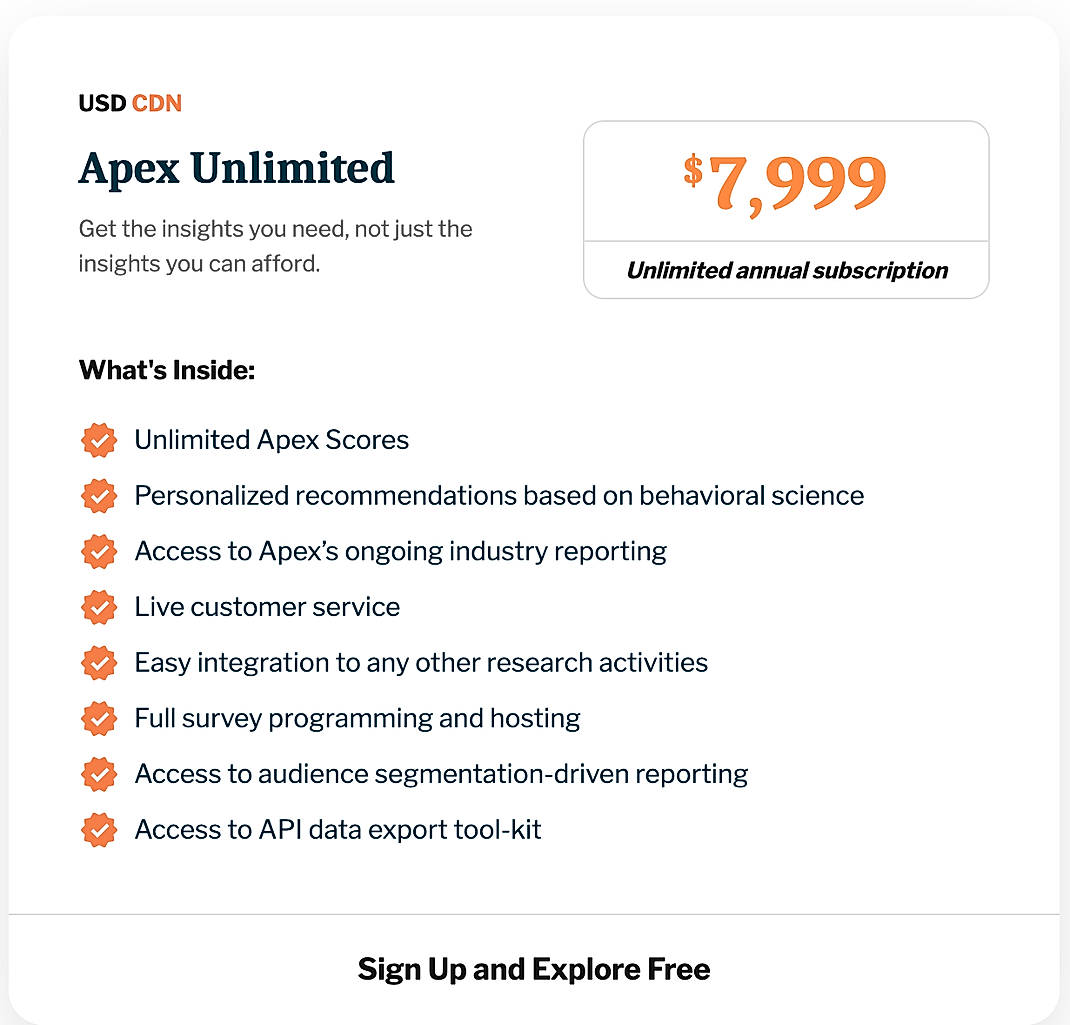Click the What's Inside section header

click(167, 370)
